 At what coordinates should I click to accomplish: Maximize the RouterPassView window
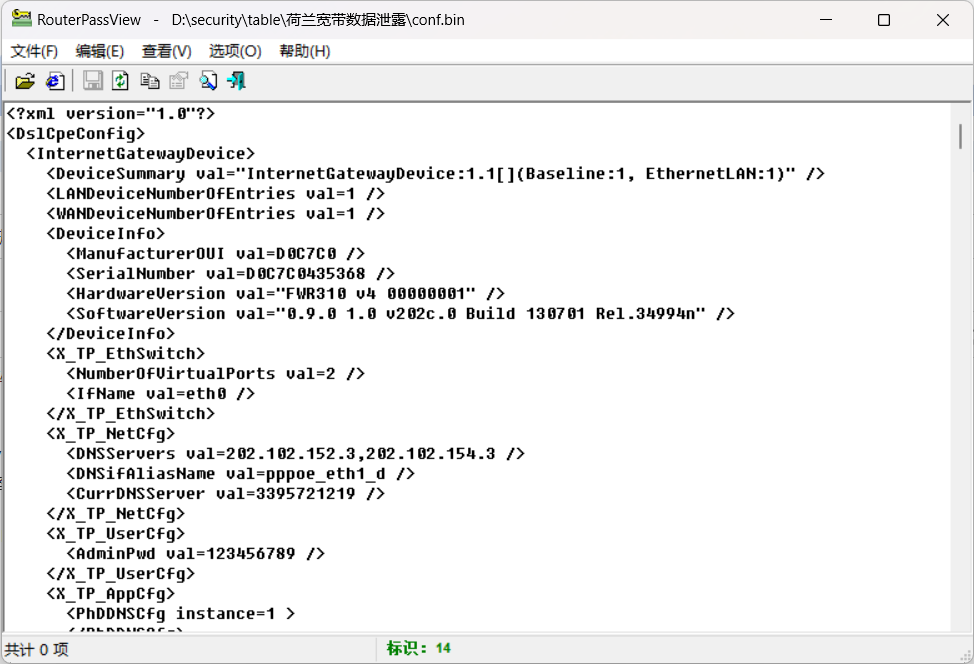[x=884, y=20]
